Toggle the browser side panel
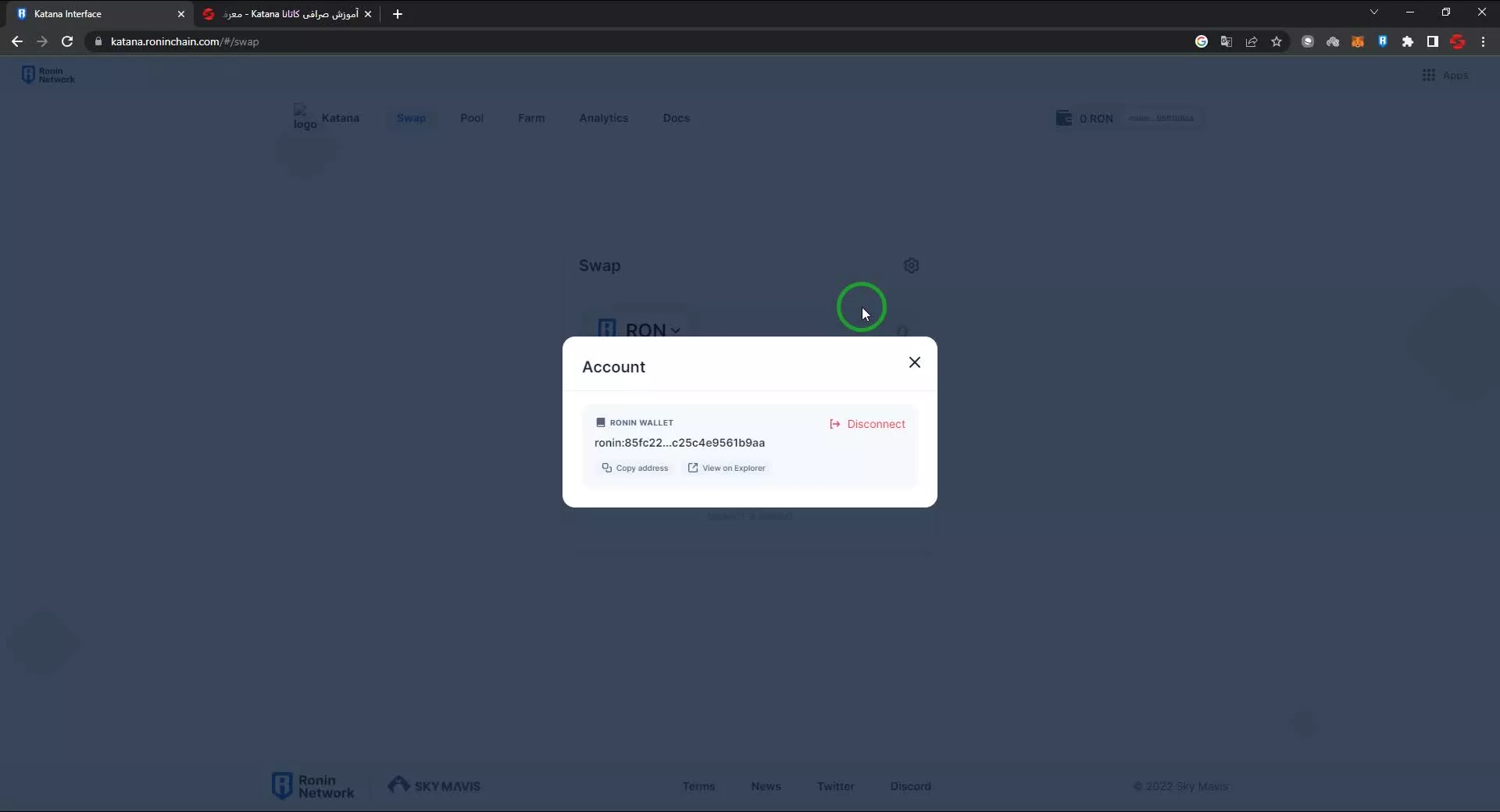 (x=1433, y=41)
